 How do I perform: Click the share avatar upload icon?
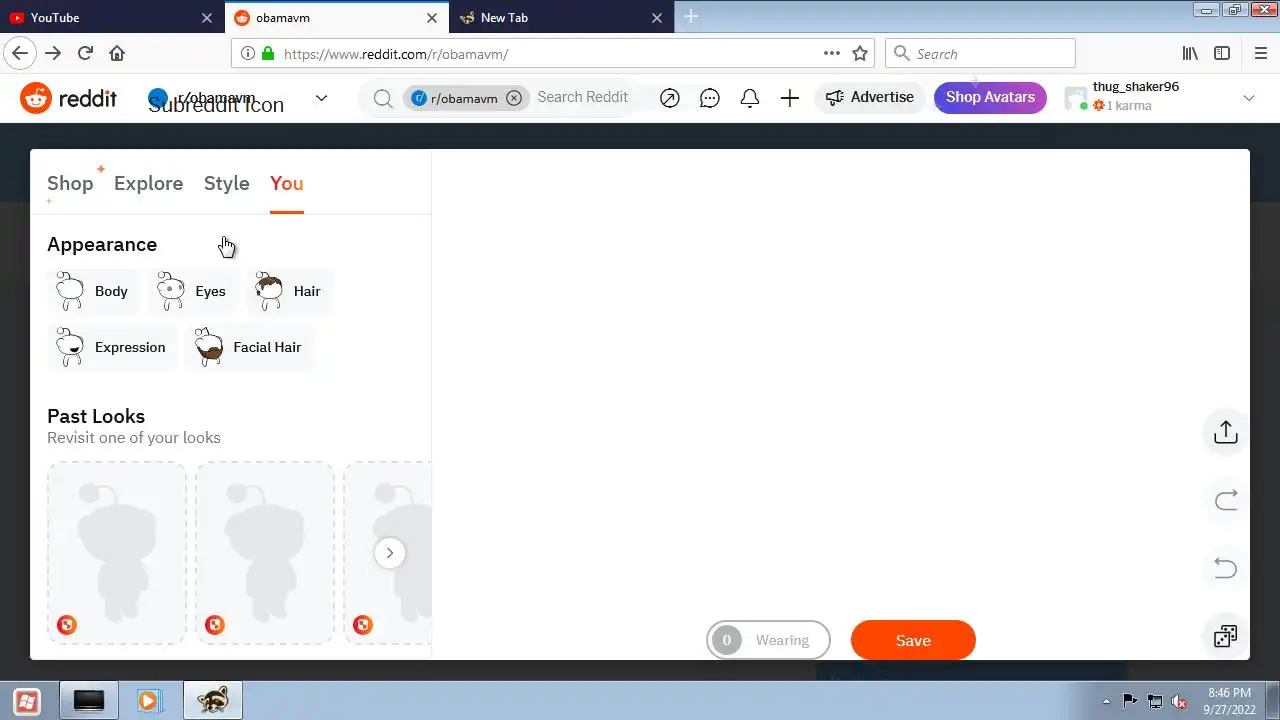(x=1226, y=432)
